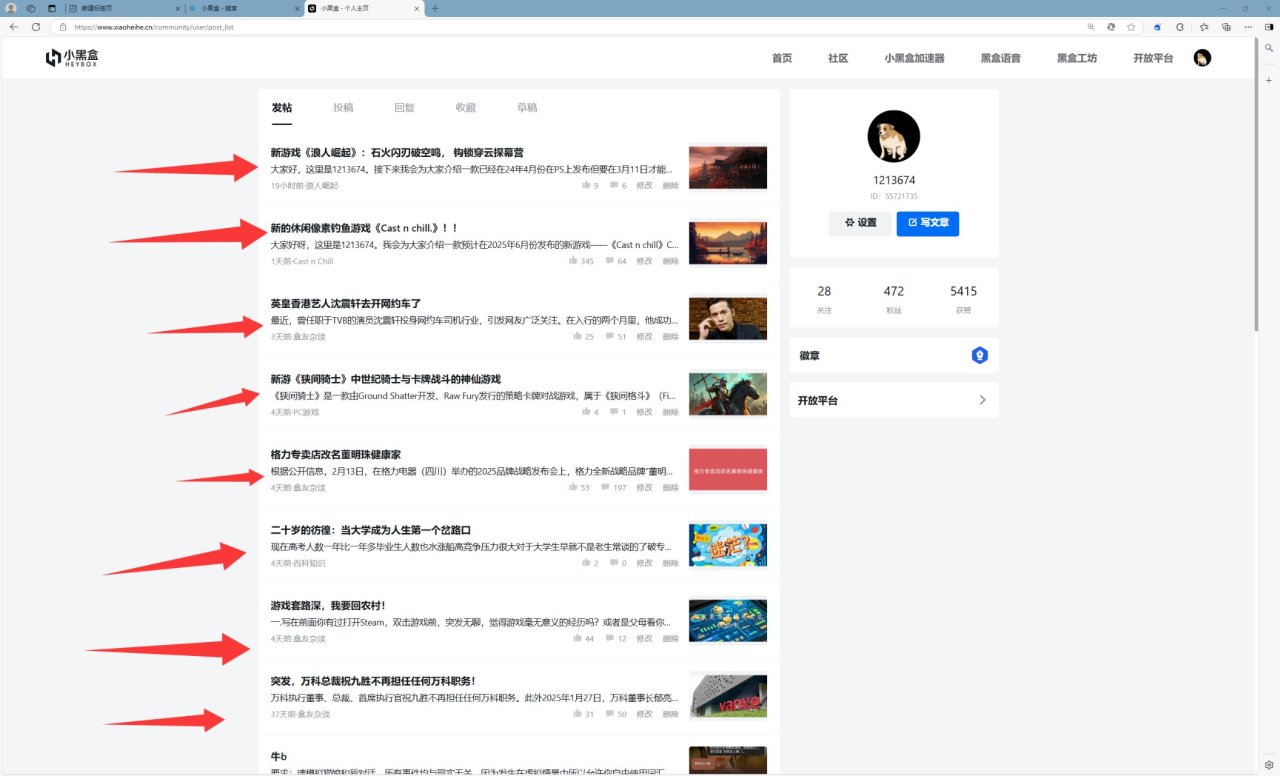Open the 浪人崛起 post thumbnail
1280x776 pixels.
click(728, 168)
